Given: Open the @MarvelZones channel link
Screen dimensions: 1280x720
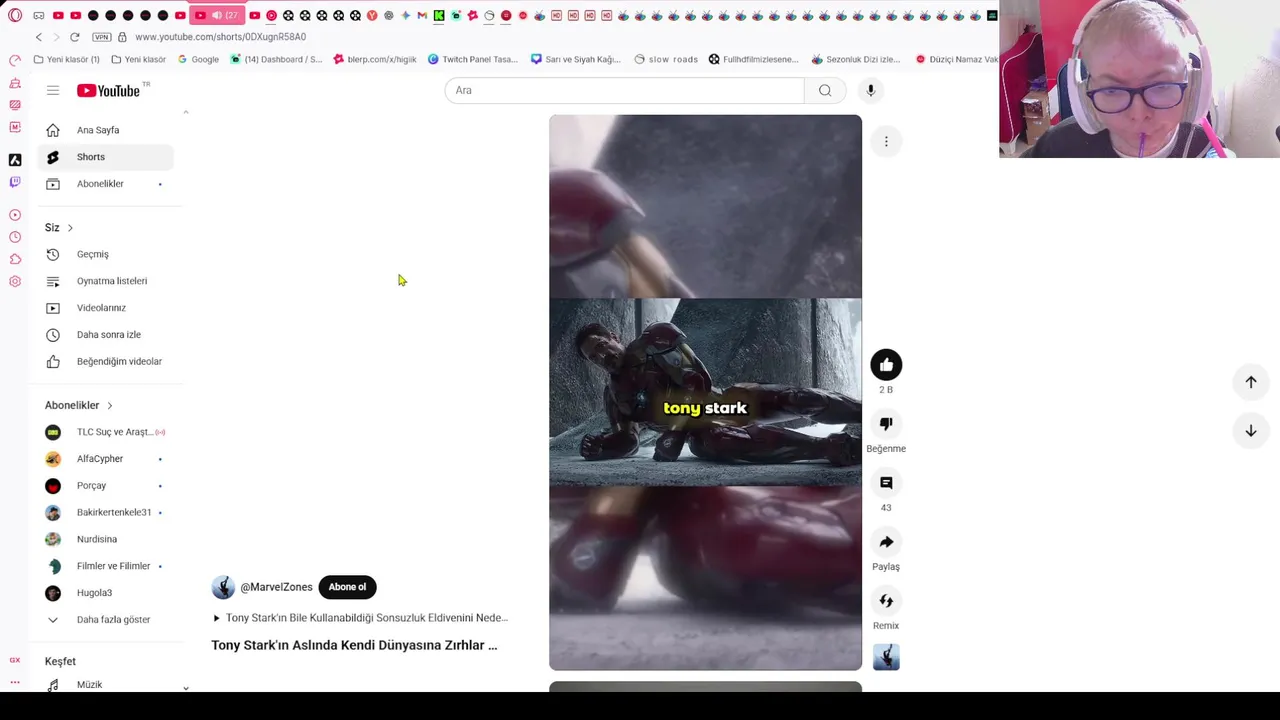Looking at the screenshot, I should pyautogui.click(x=276, y=587).
